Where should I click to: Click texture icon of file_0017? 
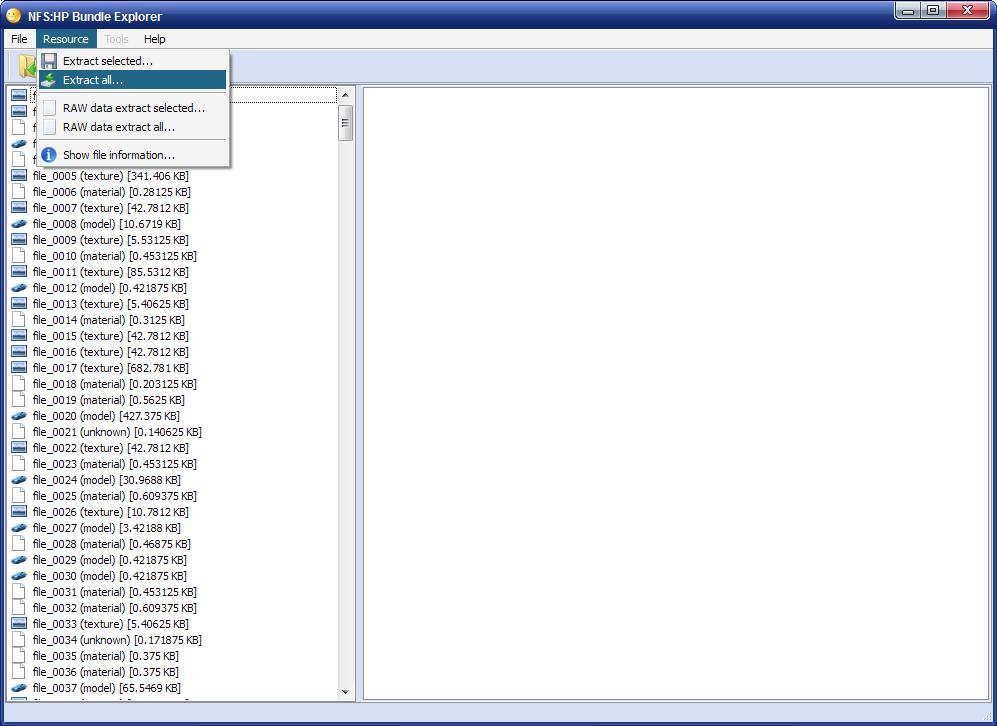tap(19, 368)
